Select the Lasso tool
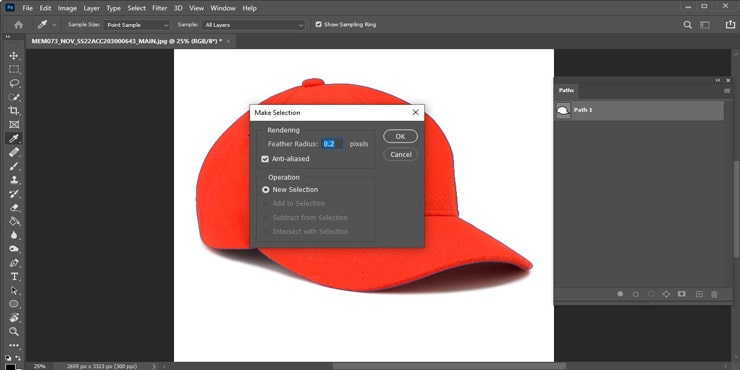740x370 pixels. click(x=14, y=83)
